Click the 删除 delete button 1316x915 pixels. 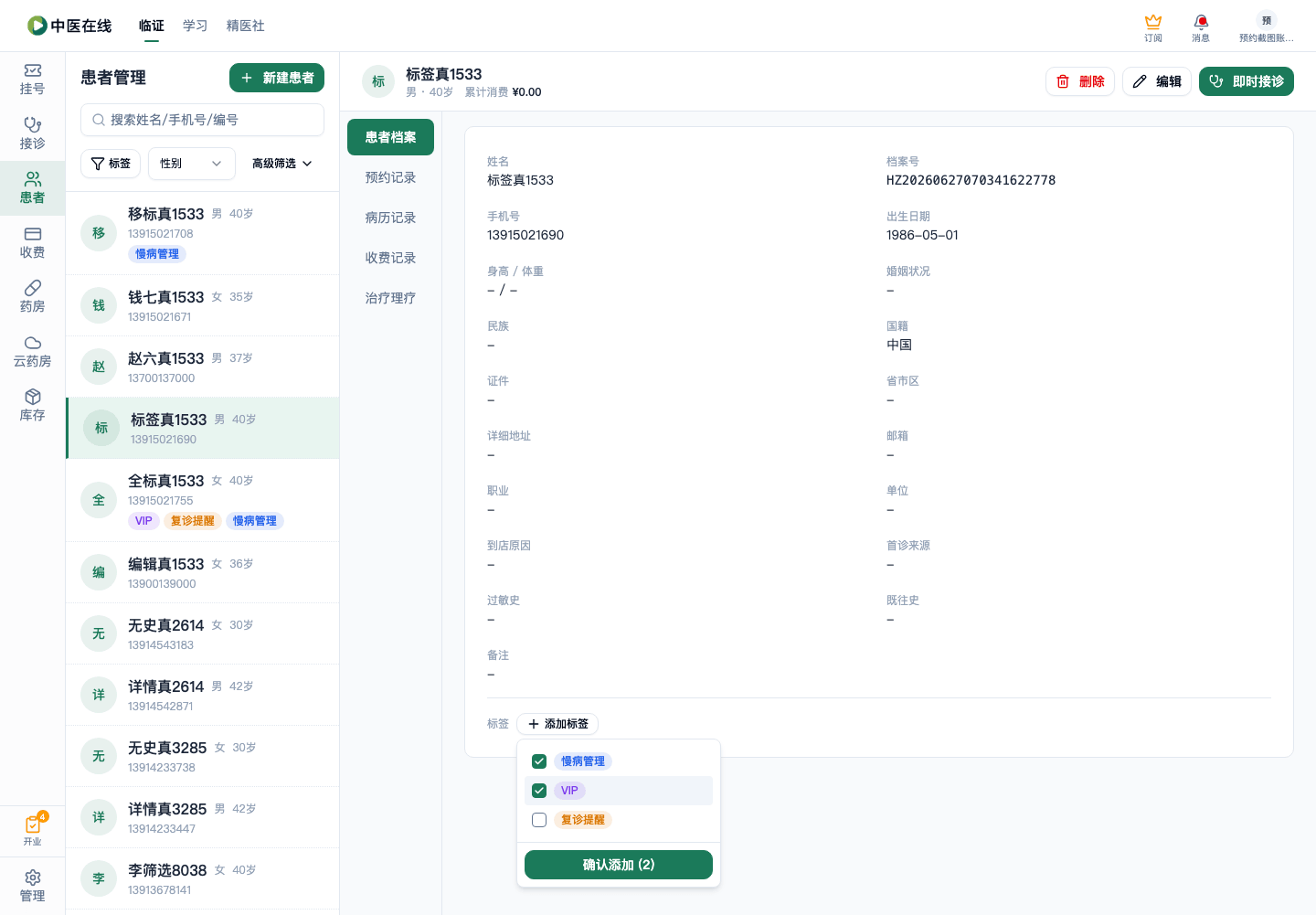click(1080, 81)
